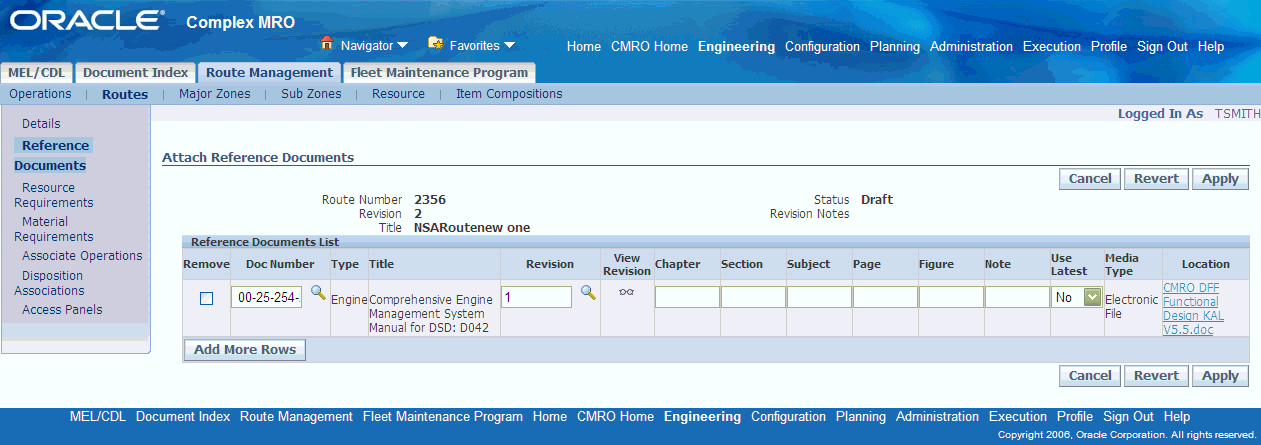
Task: Open Disposition Associations in side menu
Action: pyautogui.click(x=51, y=283)
